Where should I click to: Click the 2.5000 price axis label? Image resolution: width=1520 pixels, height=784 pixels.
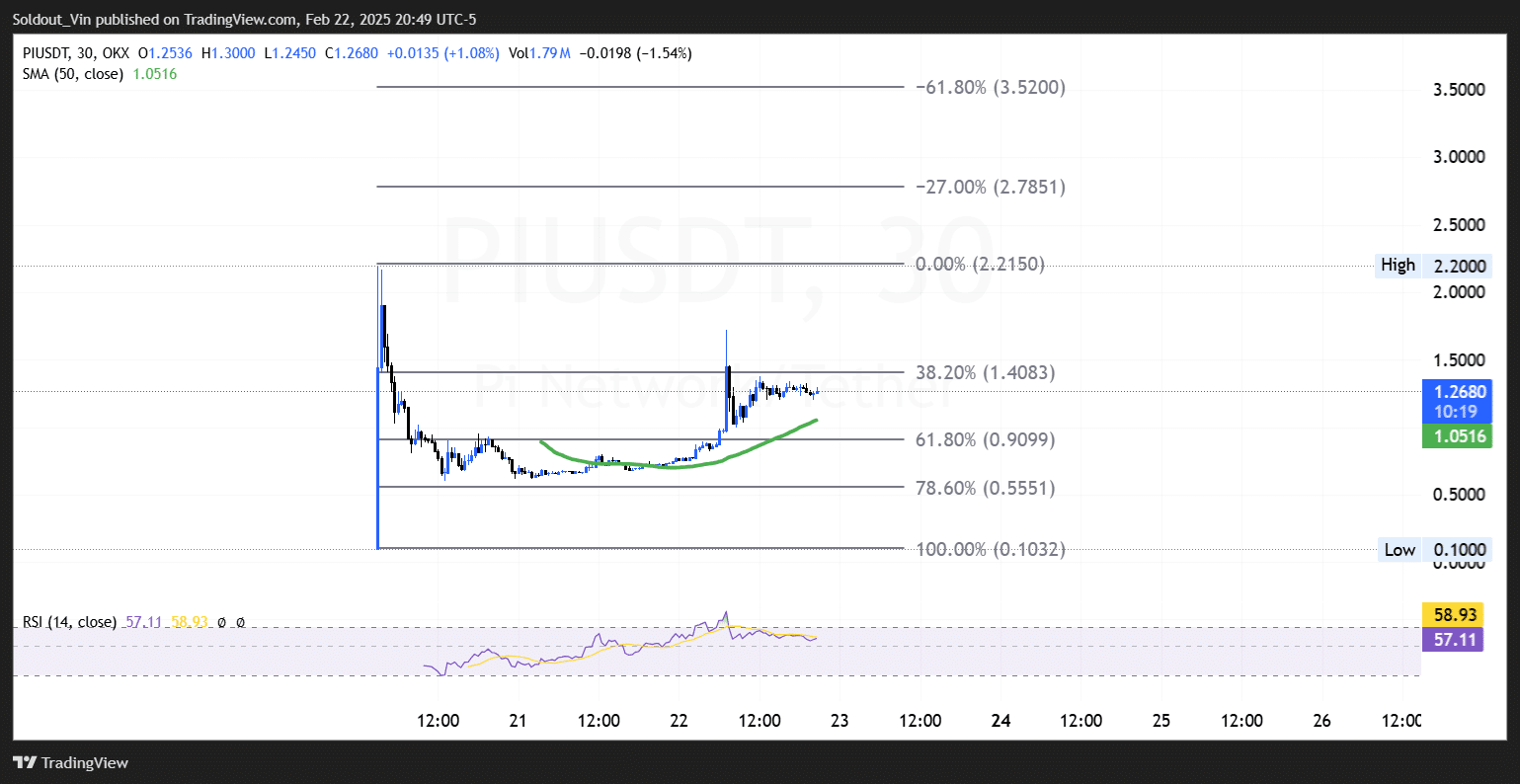[x=1459, y=225]
